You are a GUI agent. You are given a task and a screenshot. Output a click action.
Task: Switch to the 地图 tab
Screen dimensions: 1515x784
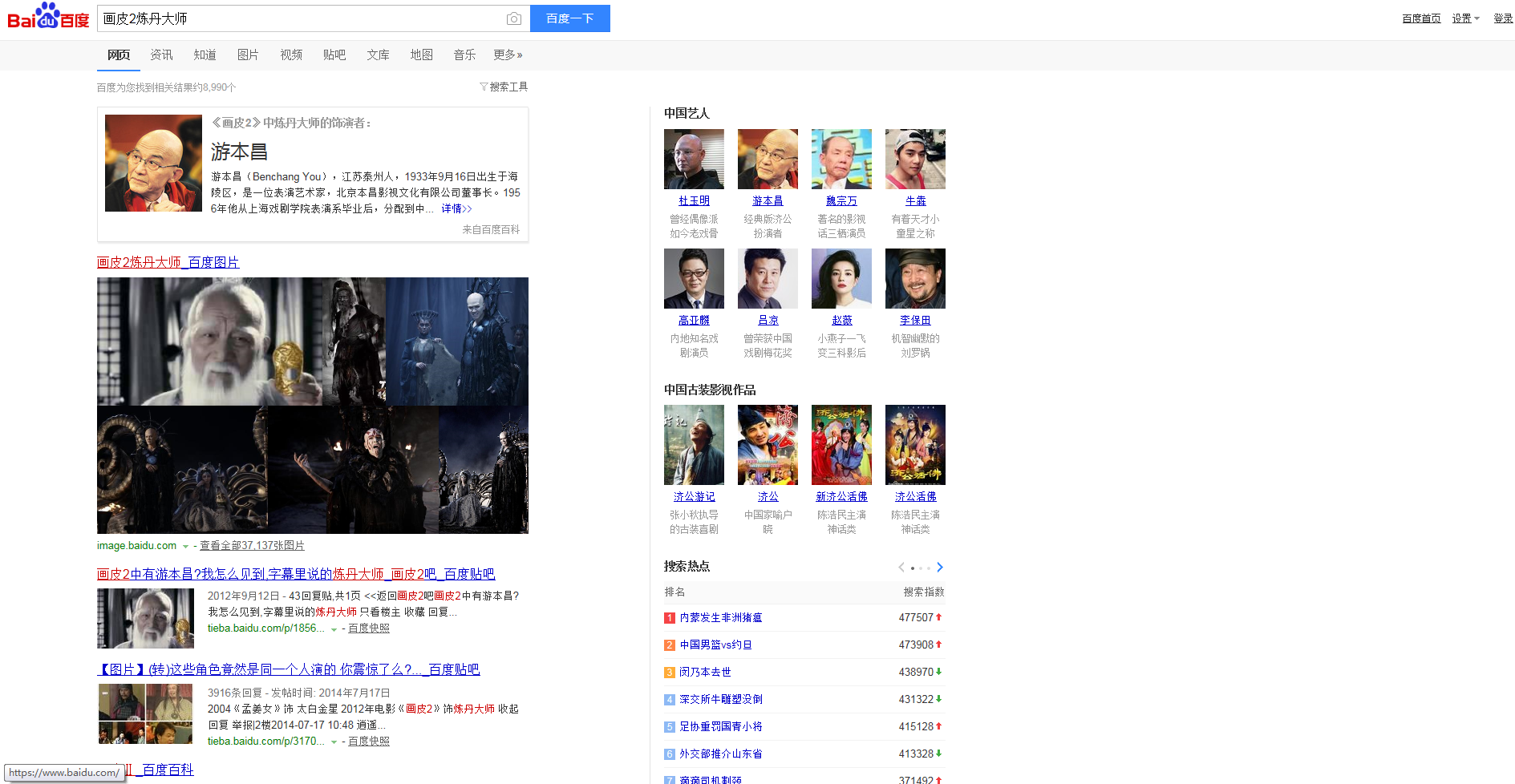421,55
